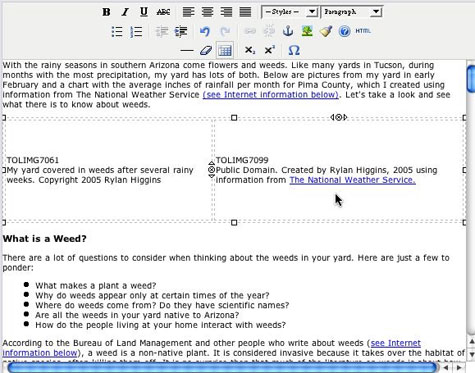The height and width of the screenshot is (373, 475).
Task: Center align text
Action: click(x=207, y=12)
